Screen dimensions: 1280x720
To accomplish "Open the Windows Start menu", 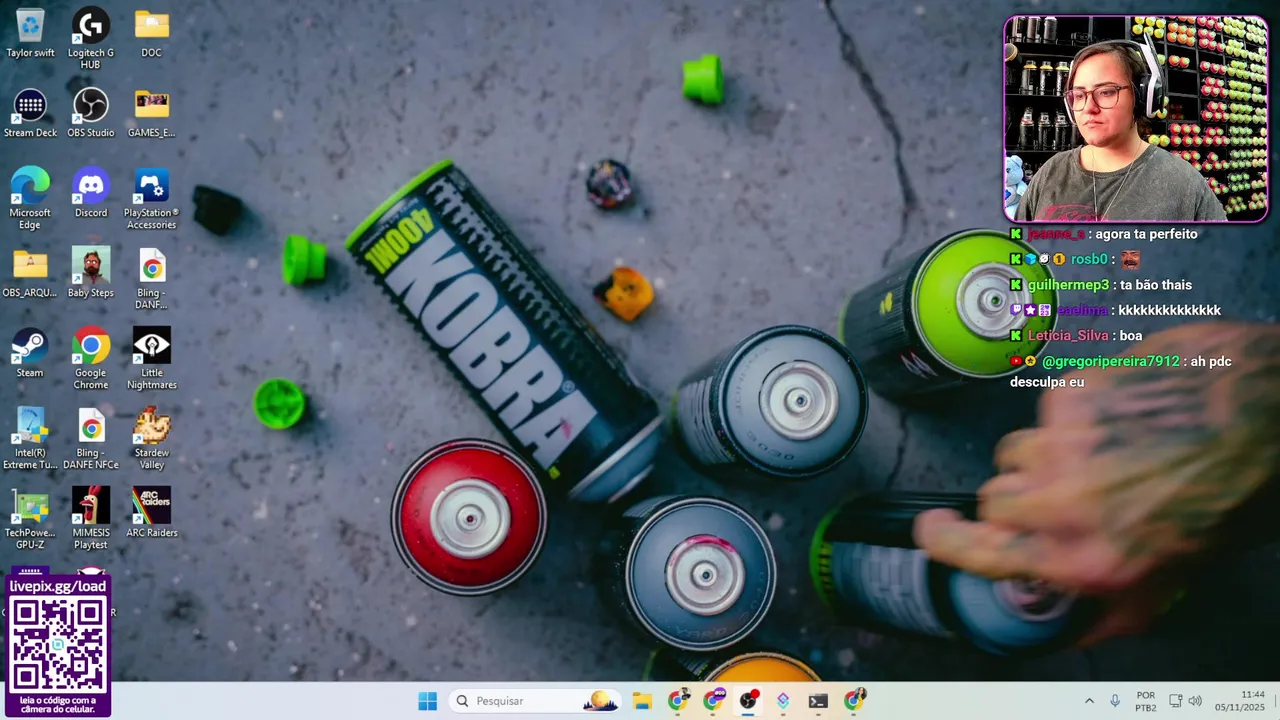I will 427,701.
